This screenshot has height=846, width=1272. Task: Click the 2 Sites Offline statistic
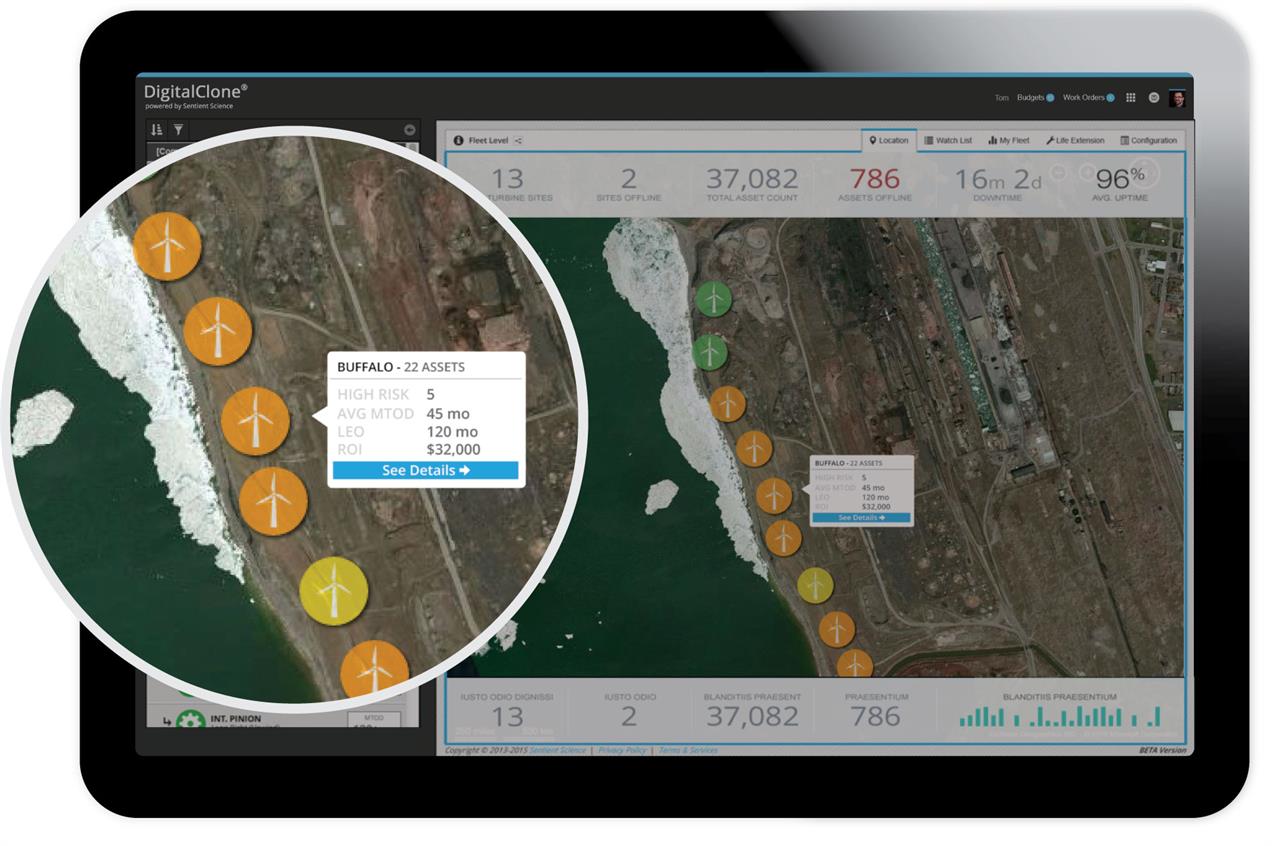[x=628, y=184]
